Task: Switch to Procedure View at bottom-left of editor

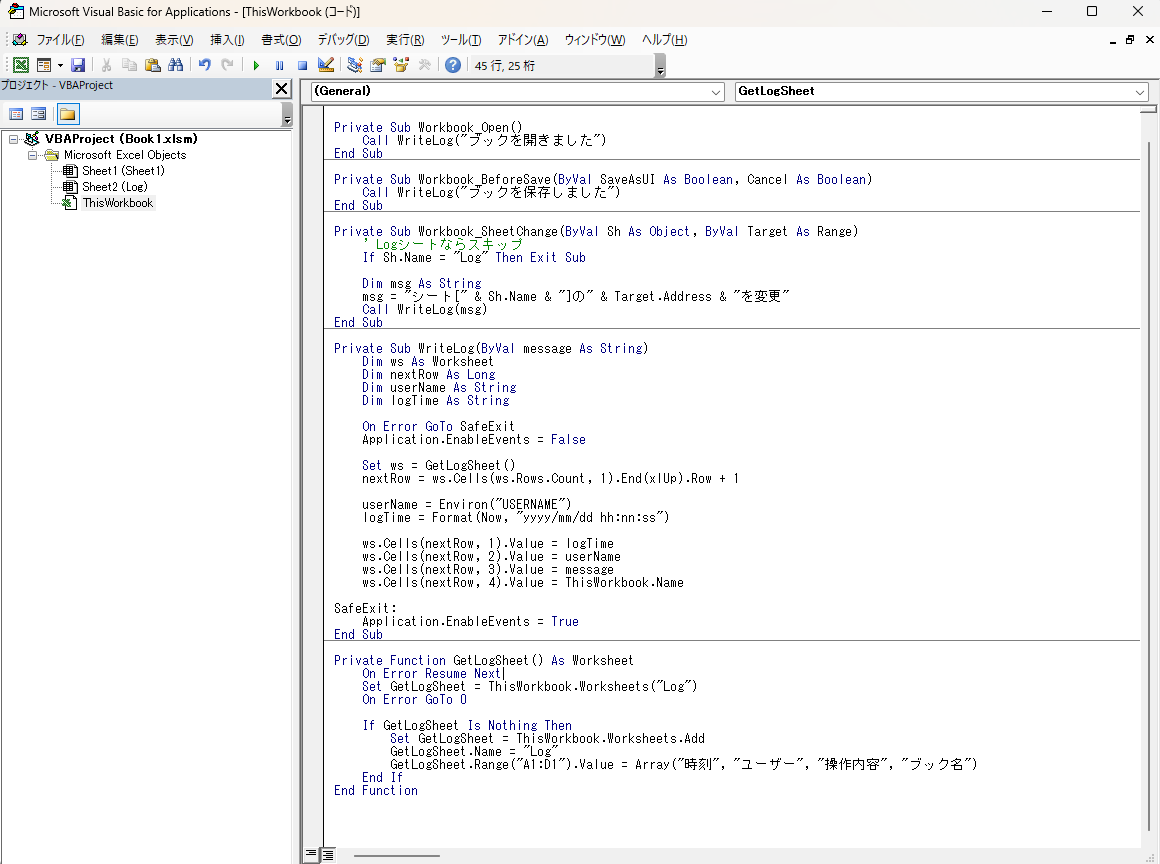Action: click(311, 854)
